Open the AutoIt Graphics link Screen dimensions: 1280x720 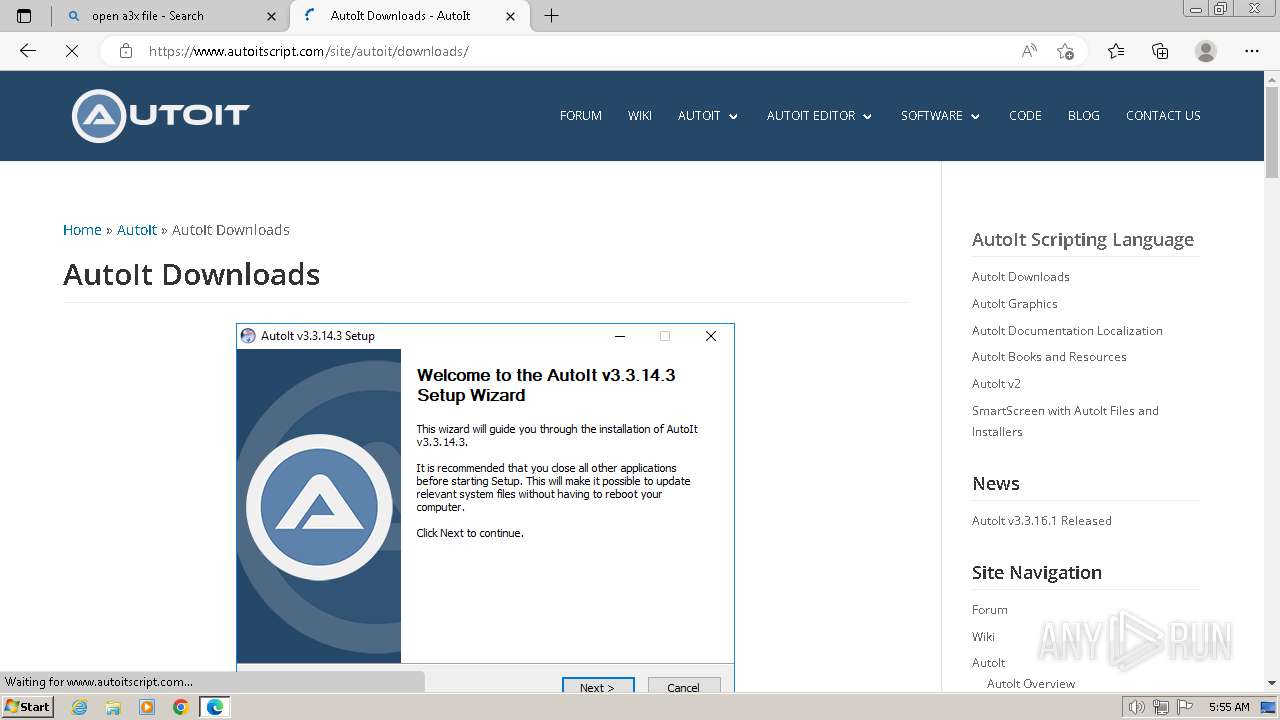click(1015, 304)
